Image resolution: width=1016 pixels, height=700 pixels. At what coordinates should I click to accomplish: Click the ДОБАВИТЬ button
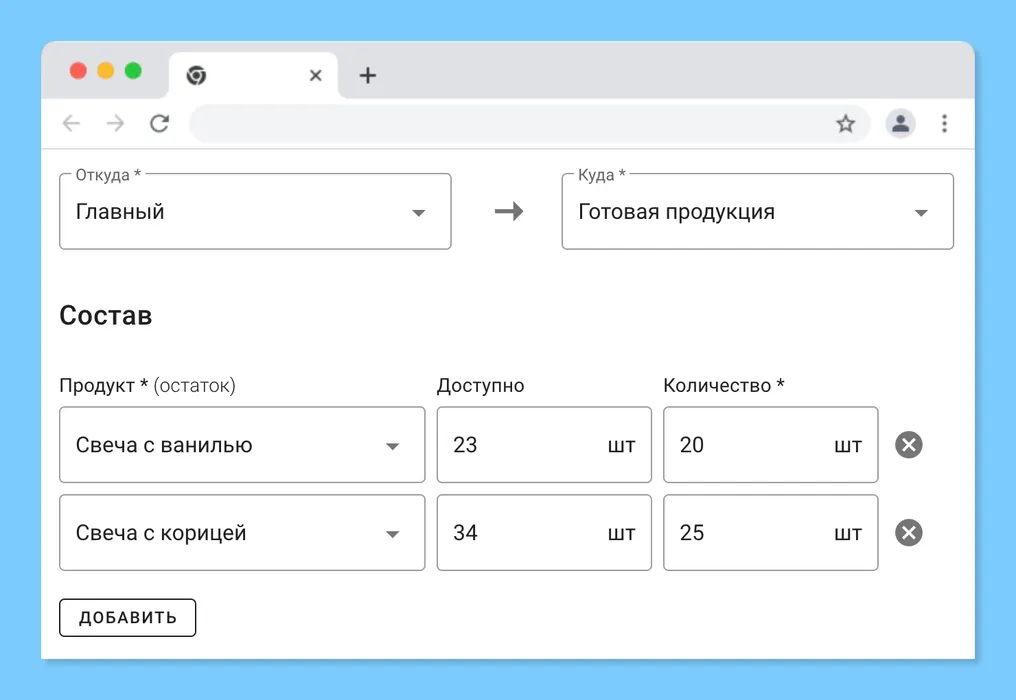(128, 618)
